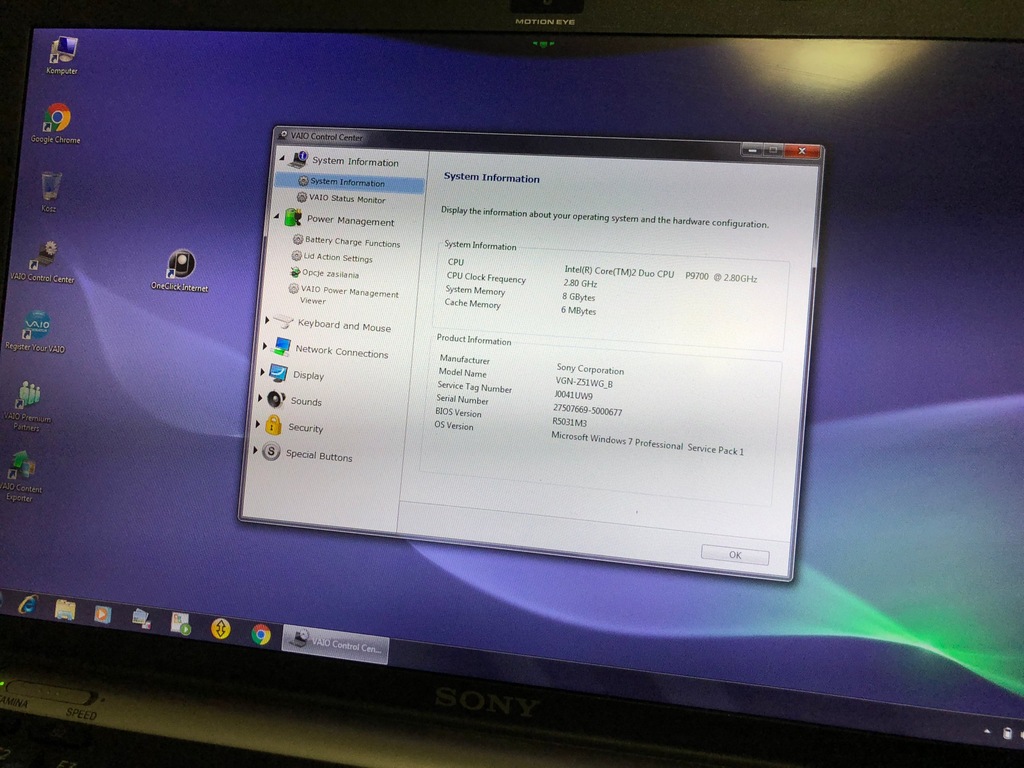
Task: Expand the Security group arrow
Action: tap(257, 424)
